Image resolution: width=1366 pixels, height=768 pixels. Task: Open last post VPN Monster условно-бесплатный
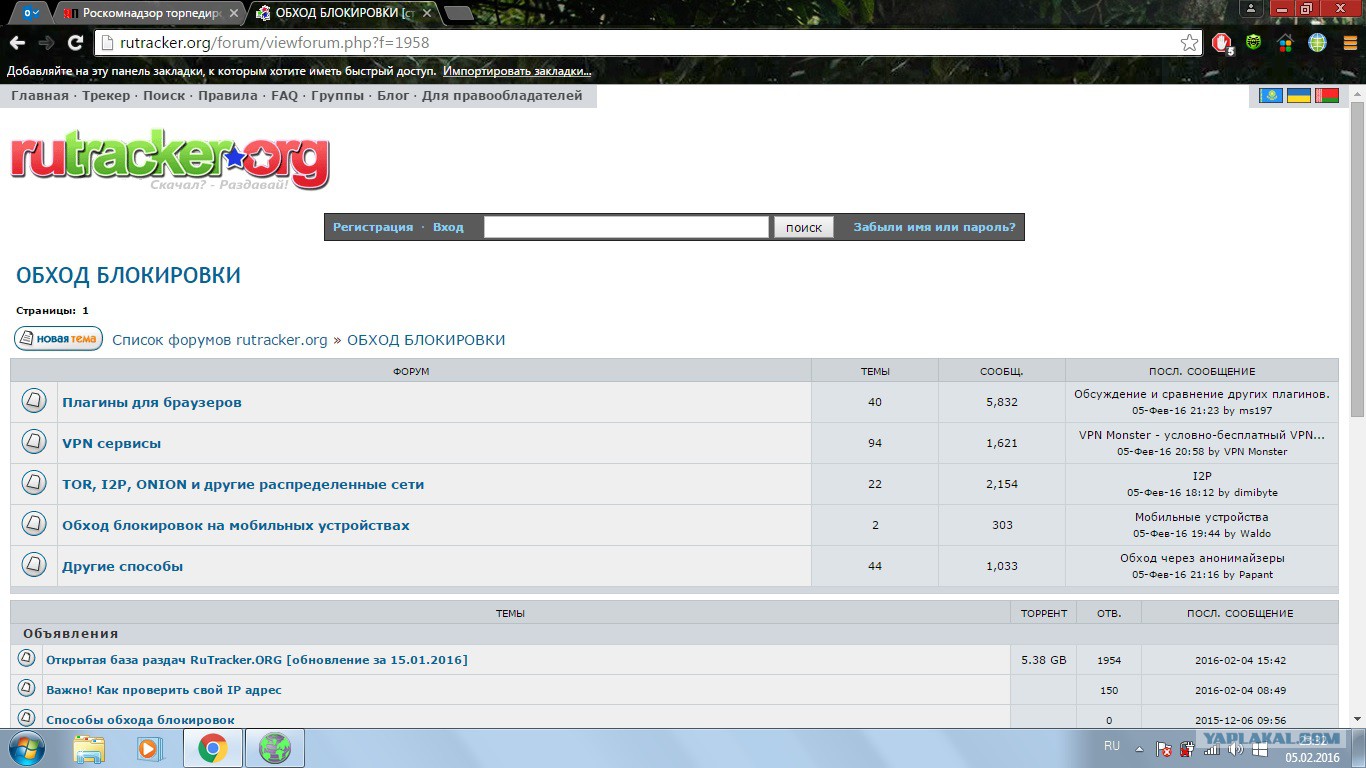(x=1202, y=435)
